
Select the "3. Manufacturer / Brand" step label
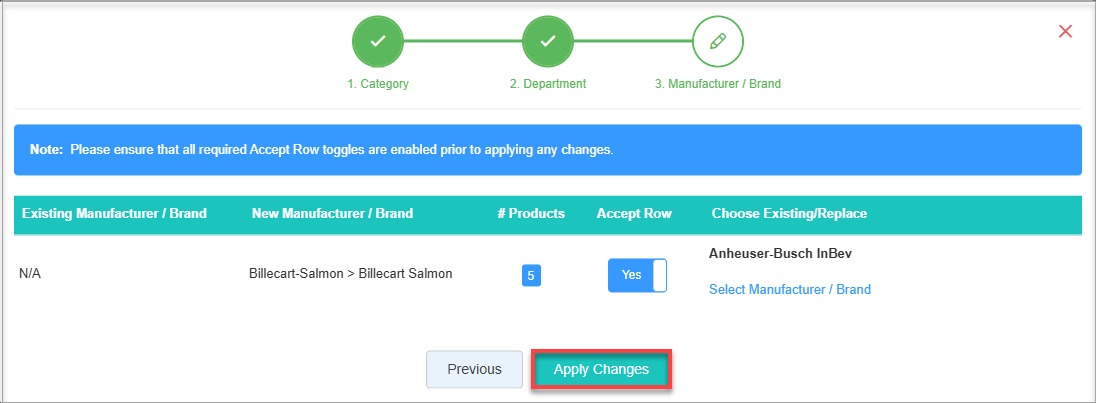pyautogui.click(x=717, y=84)
